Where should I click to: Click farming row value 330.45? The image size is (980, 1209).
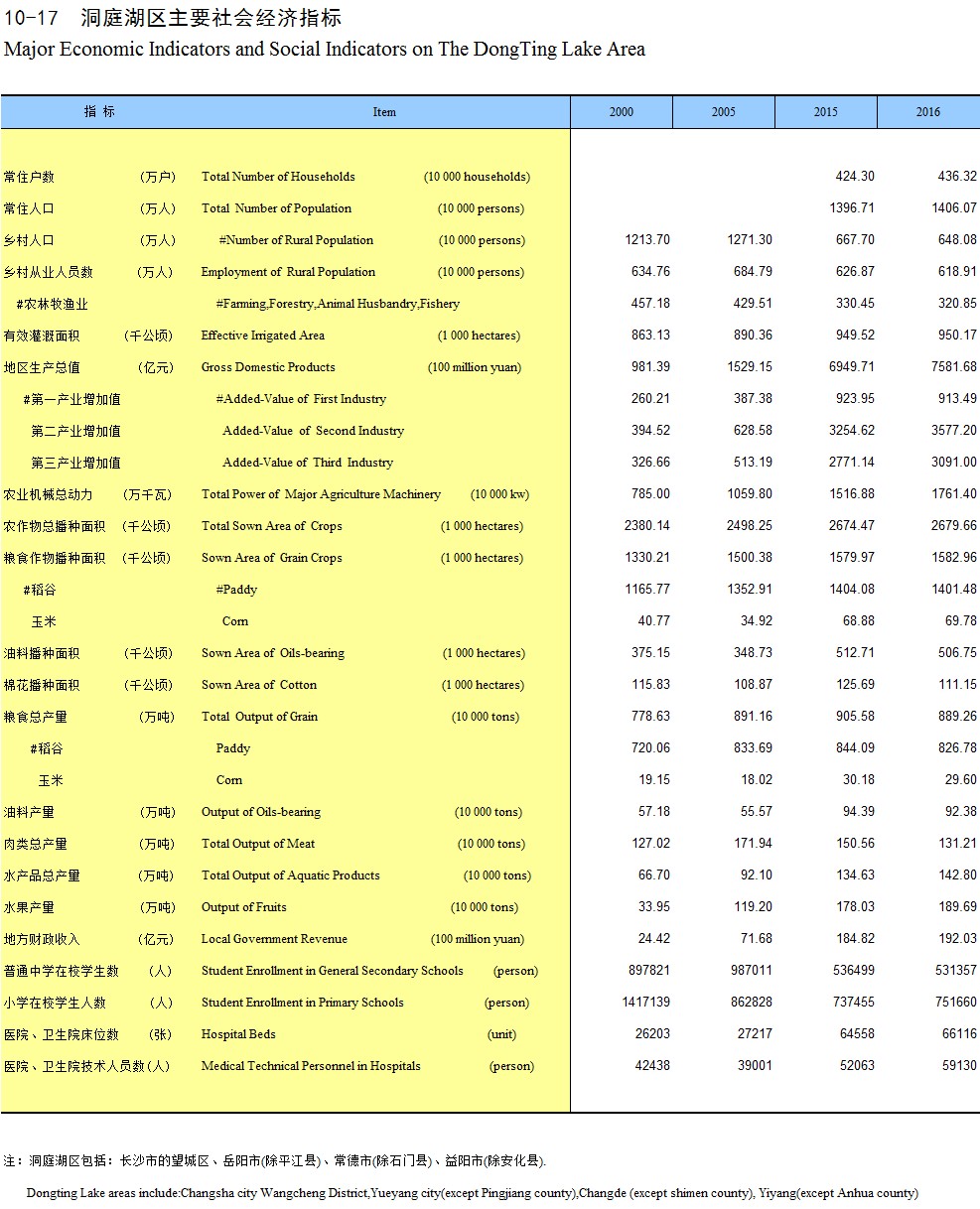[x=855, y=304]
